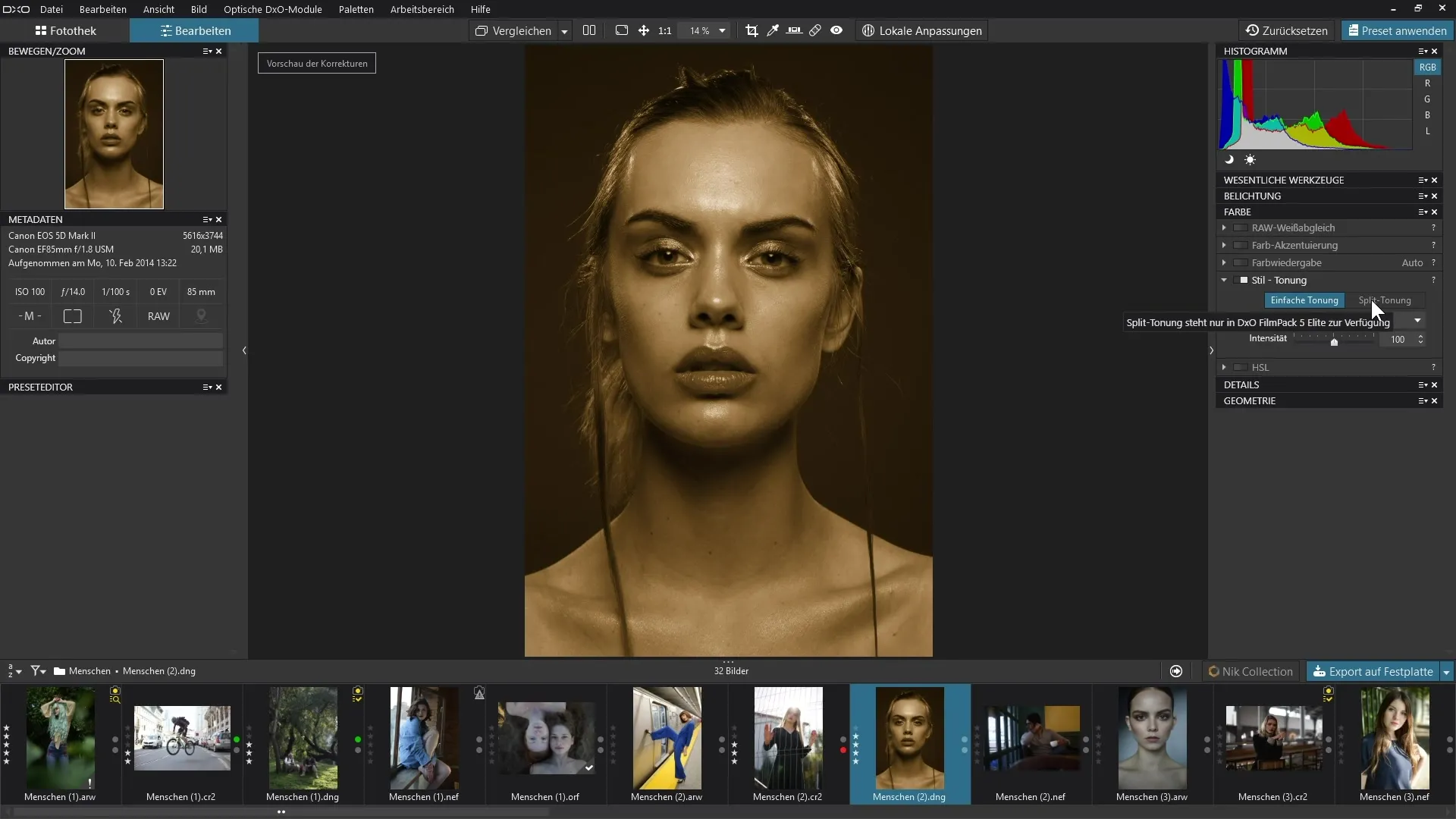Viewport: 1456px width, 819px height.
Task: Click Export auf Festplatte
Action: tap(1373, 672)
